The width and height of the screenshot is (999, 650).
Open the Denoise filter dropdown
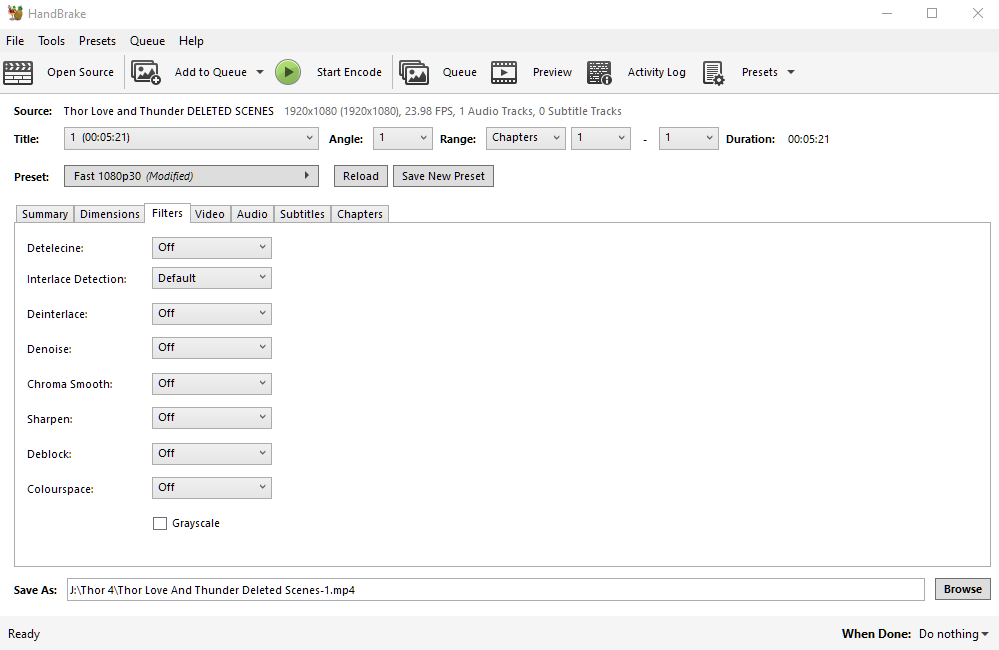tap(212, 347)
